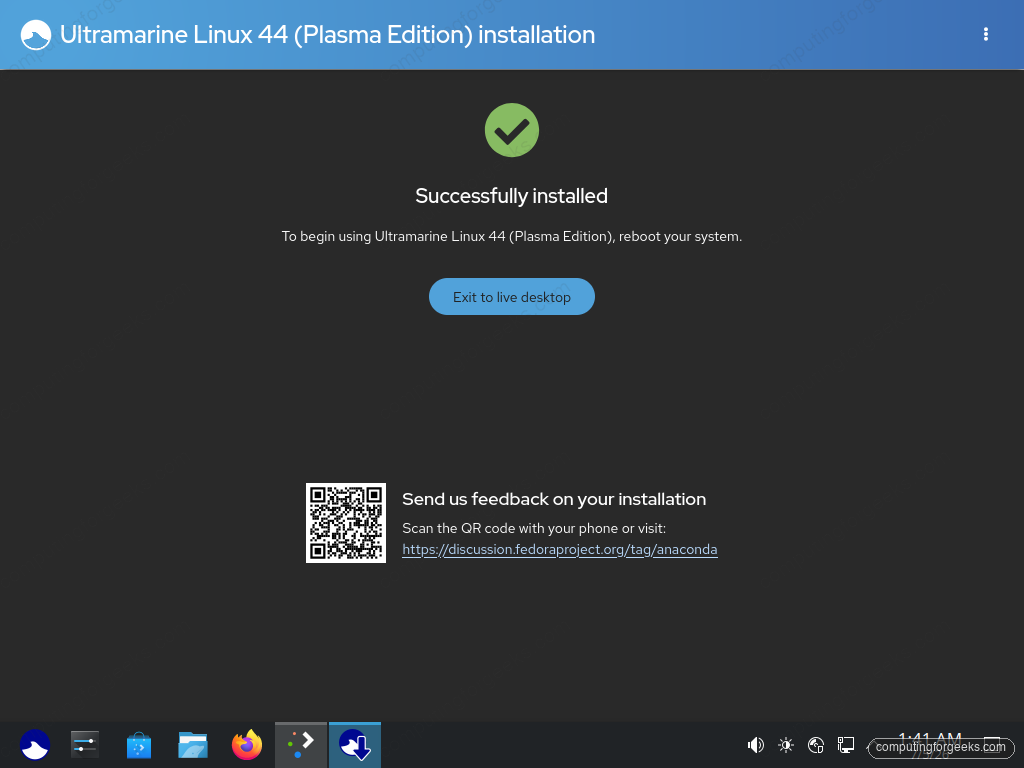The height and width of the screenshot is (768, 1024).
Task: Click the 'Successfully installed' heading
Action: point(511,196)
